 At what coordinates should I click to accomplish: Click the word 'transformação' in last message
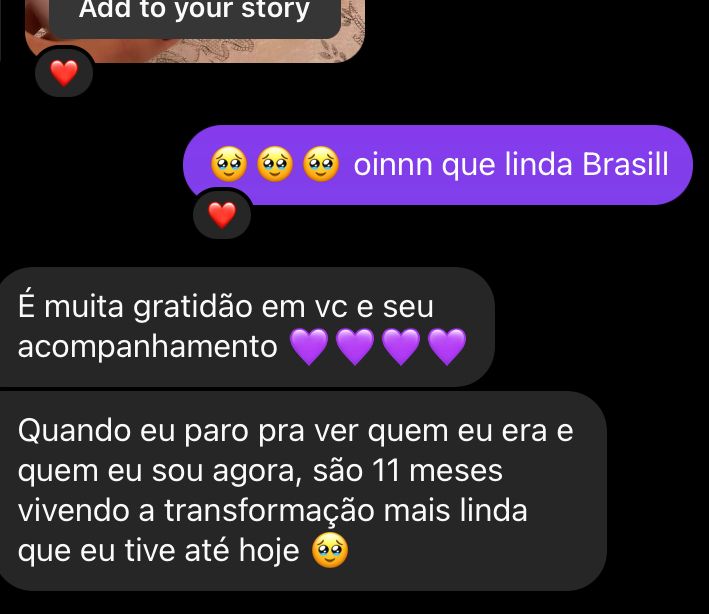tap(269, 511)
